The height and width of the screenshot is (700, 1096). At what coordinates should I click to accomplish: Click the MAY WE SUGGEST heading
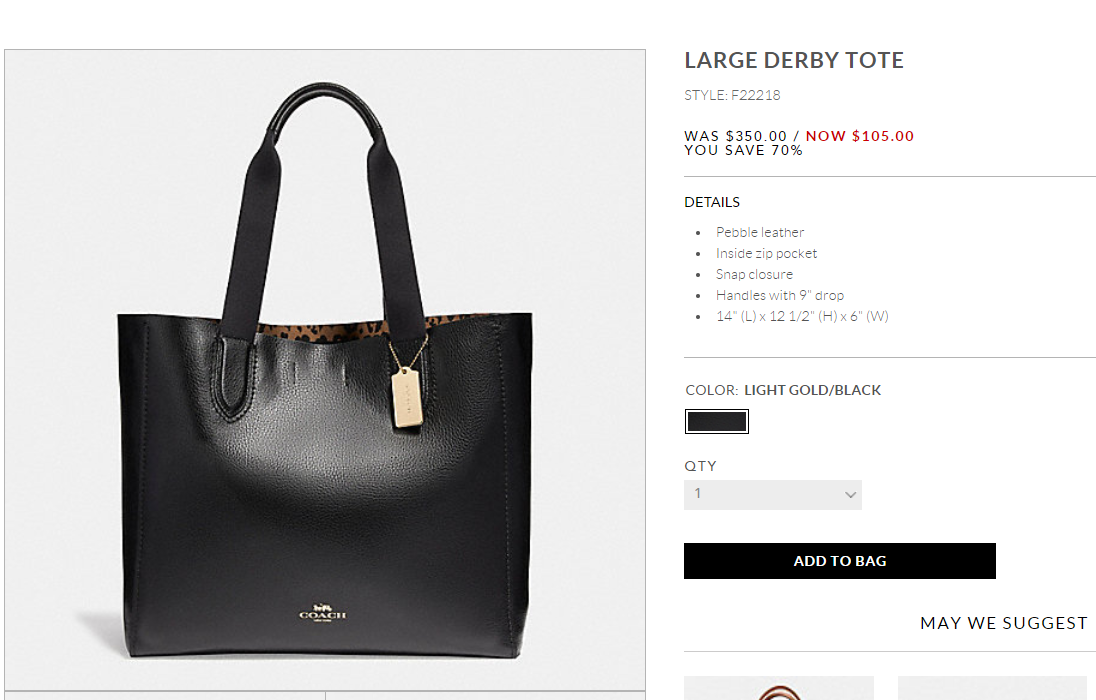1004,623
